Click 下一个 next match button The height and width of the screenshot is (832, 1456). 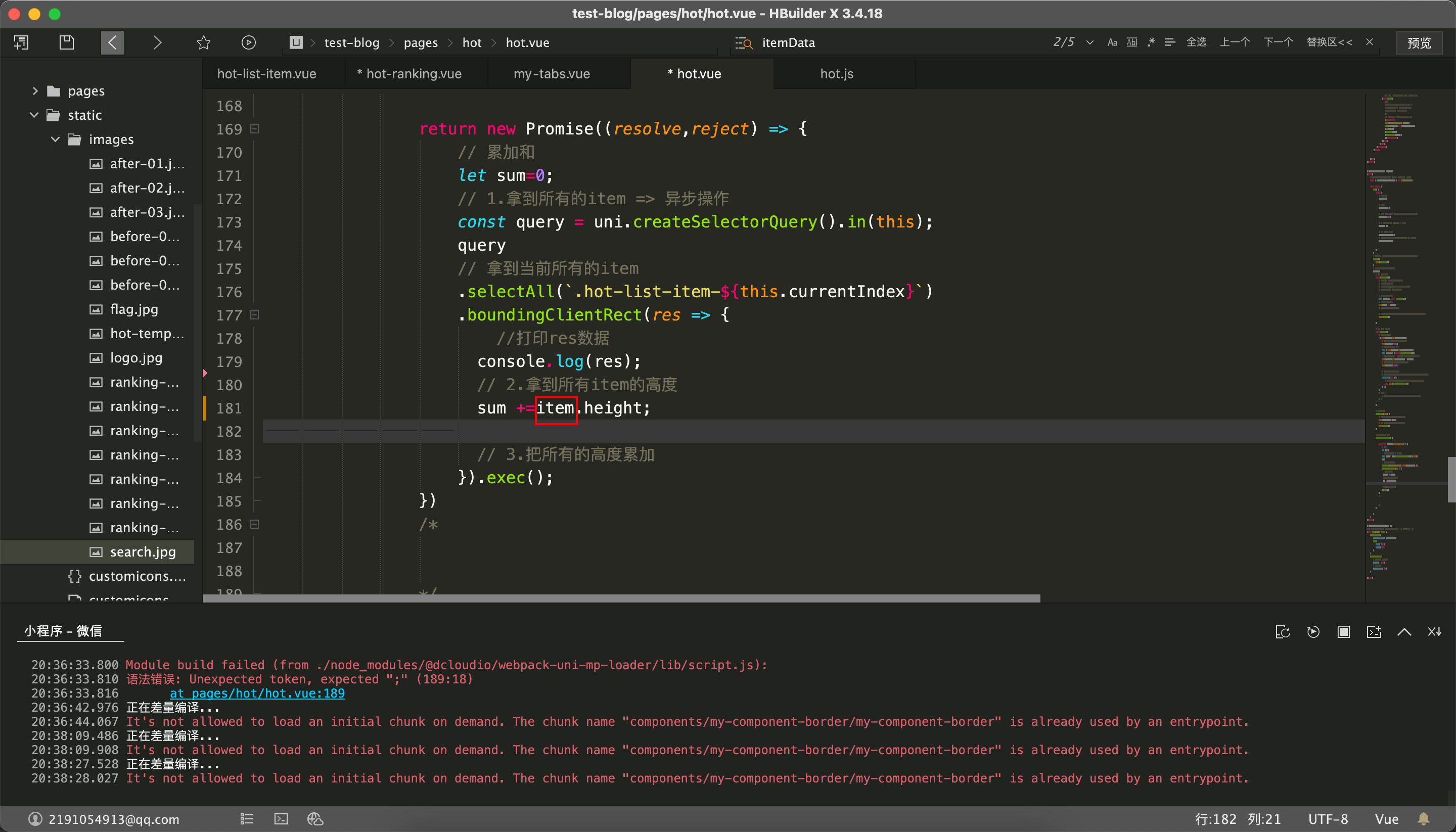(1278, 42)
